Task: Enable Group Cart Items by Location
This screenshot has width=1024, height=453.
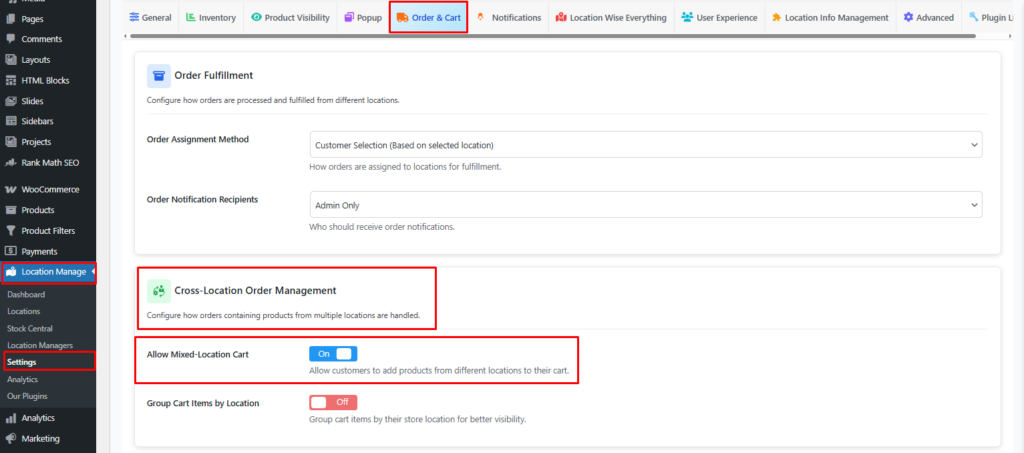Action: tap(333, 402)
